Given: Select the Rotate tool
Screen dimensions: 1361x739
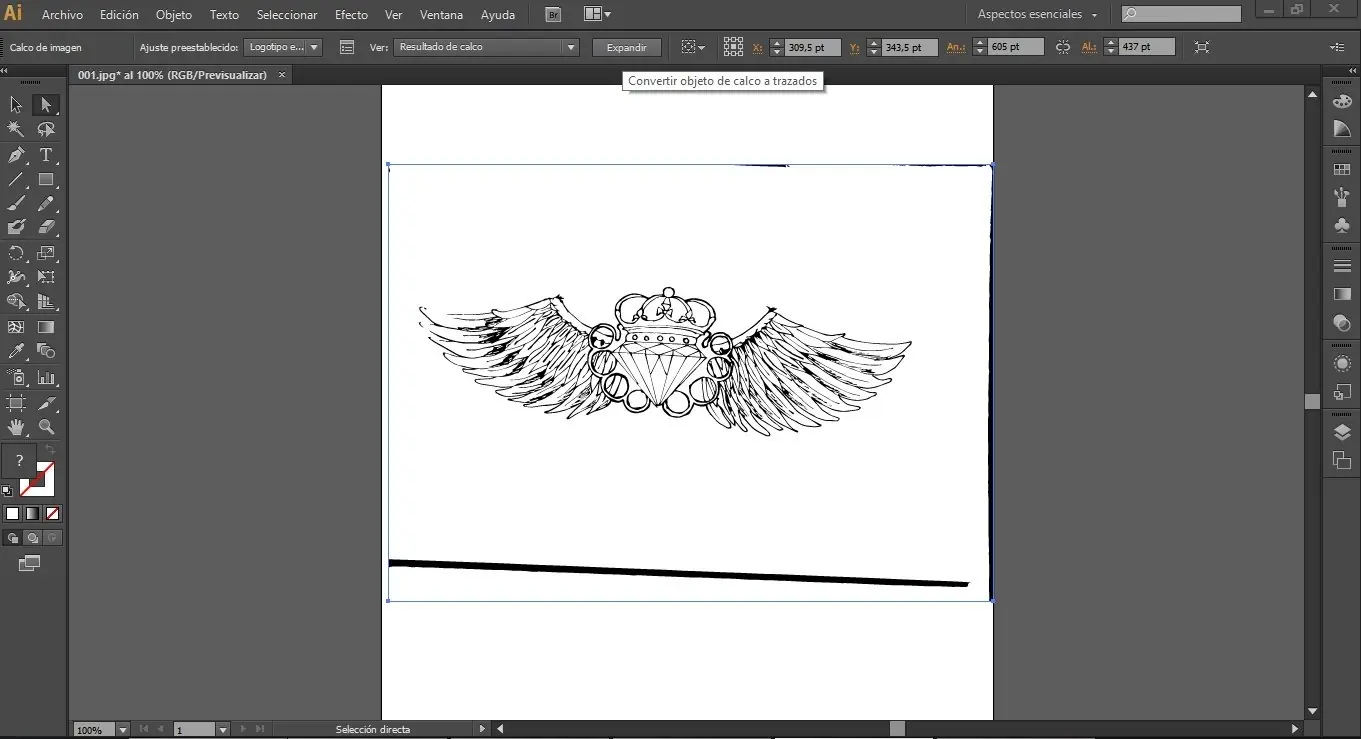Looking at the screenshot, I should pyautogui.click(x=16, y=253).
